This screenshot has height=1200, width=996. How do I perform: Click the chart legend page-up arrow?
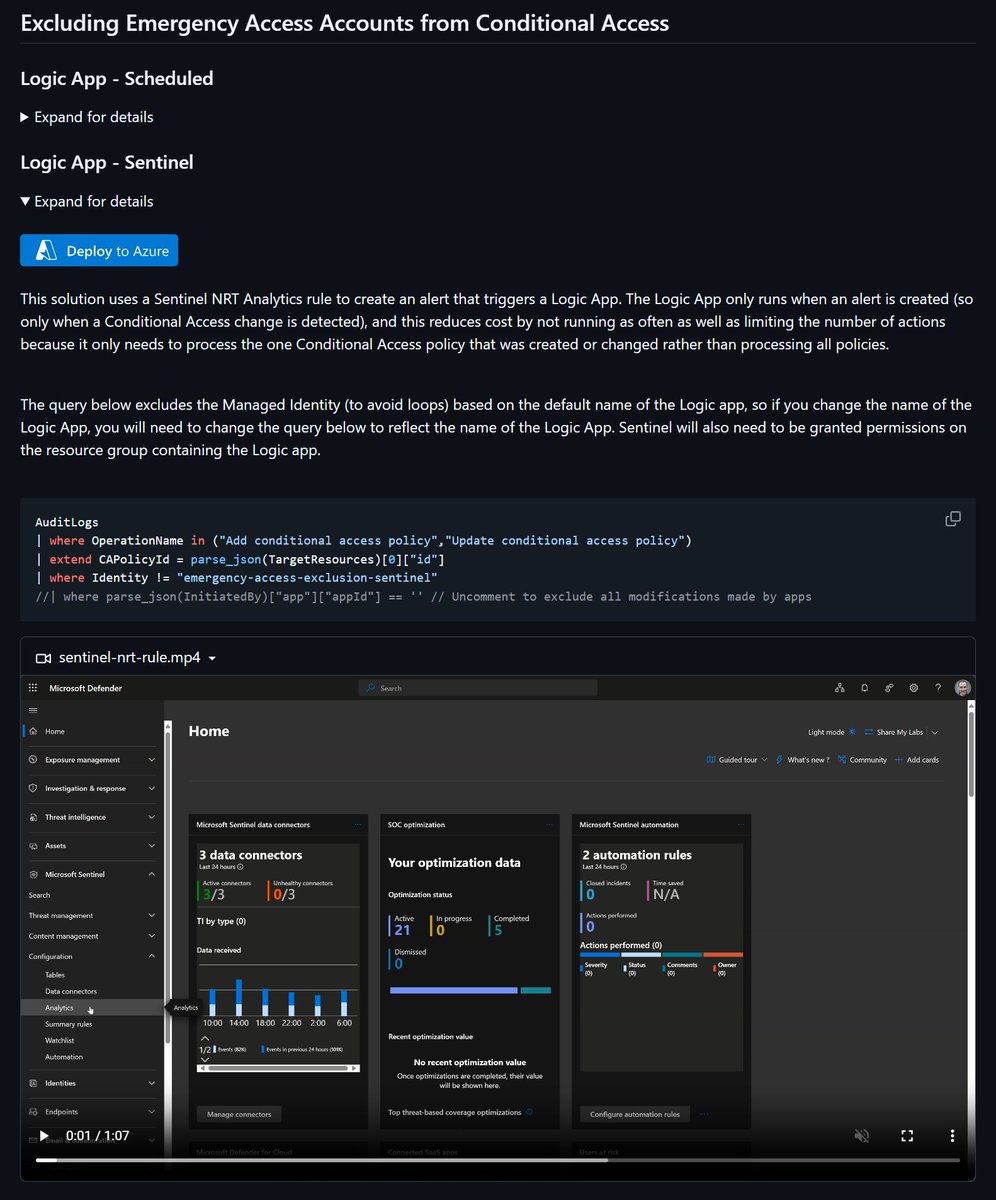pos(205,1039)
